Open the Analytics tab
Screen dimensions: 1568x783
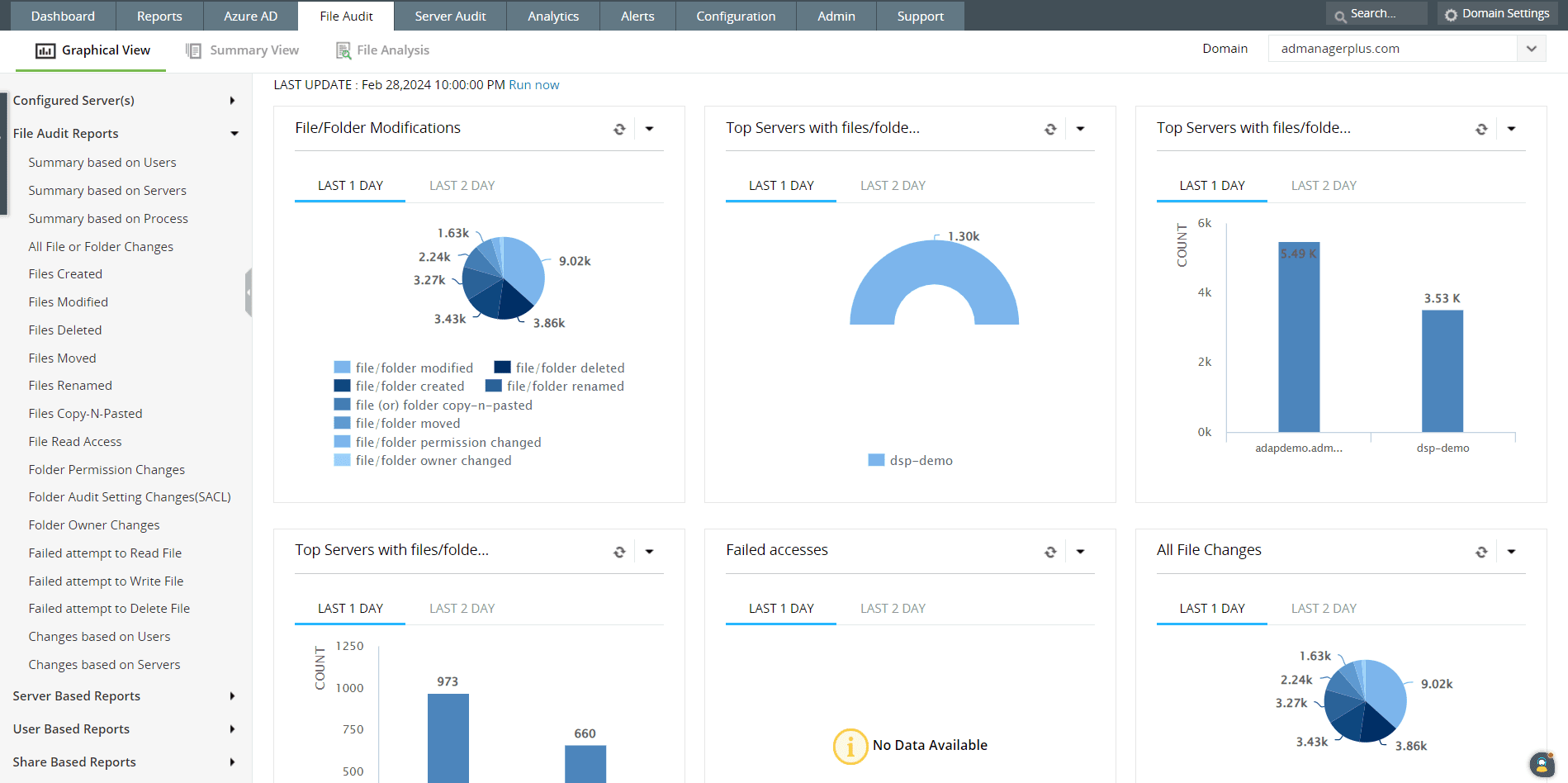553,16
